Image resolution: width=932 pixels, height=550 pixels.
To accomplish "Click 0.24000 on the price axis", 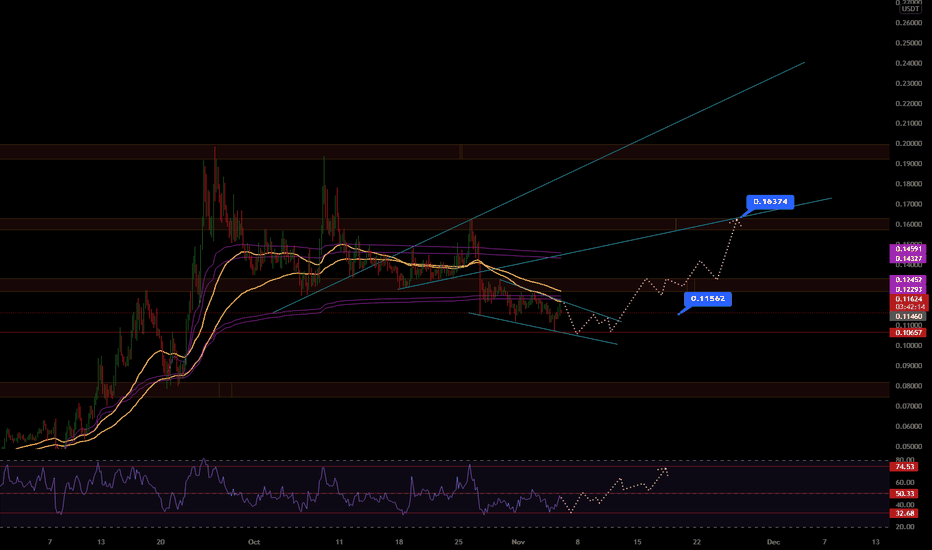I will pyautogui.click(x=909, y=64).
